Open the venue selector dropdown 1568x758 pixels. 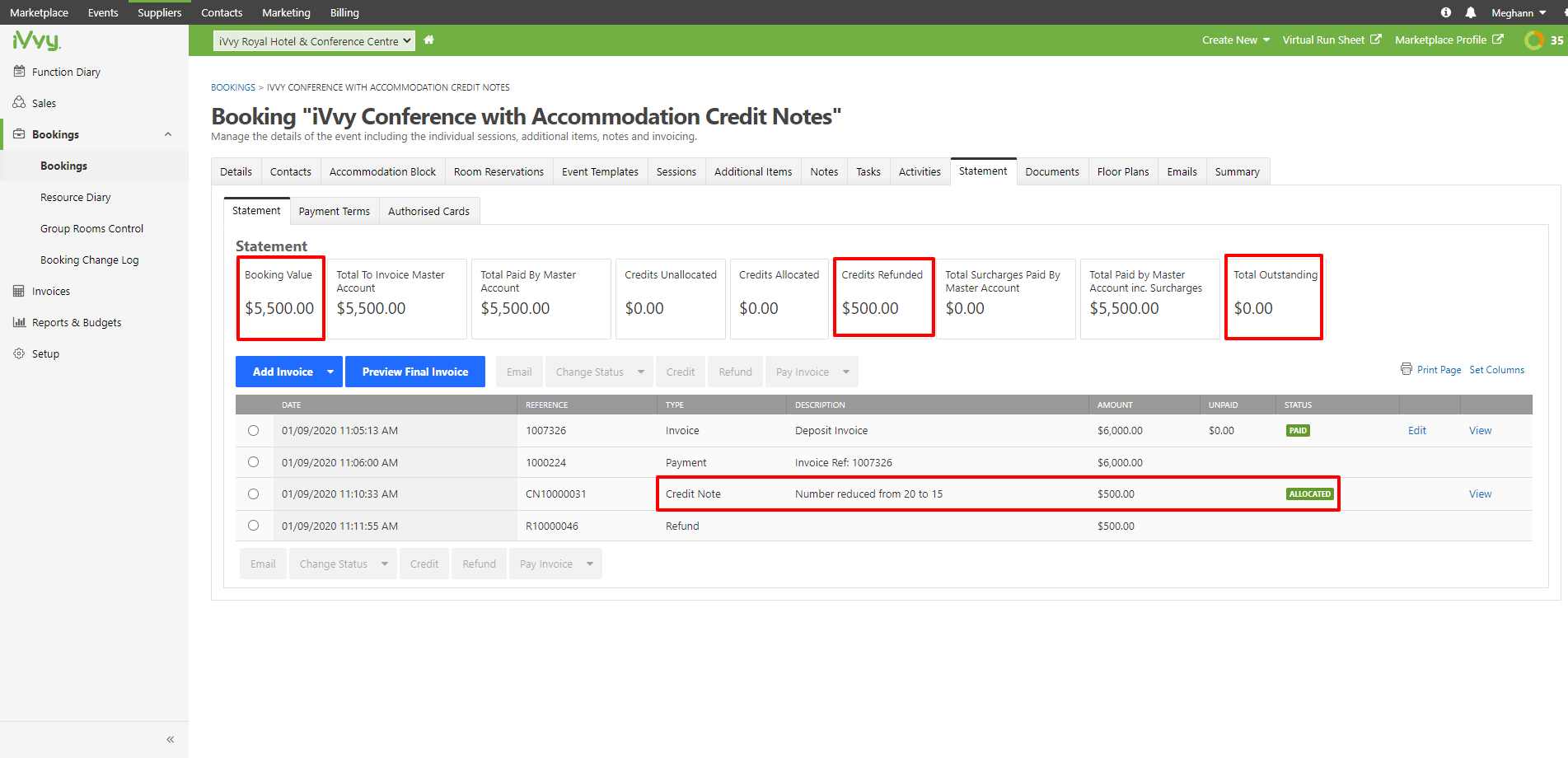click(314, 41)
